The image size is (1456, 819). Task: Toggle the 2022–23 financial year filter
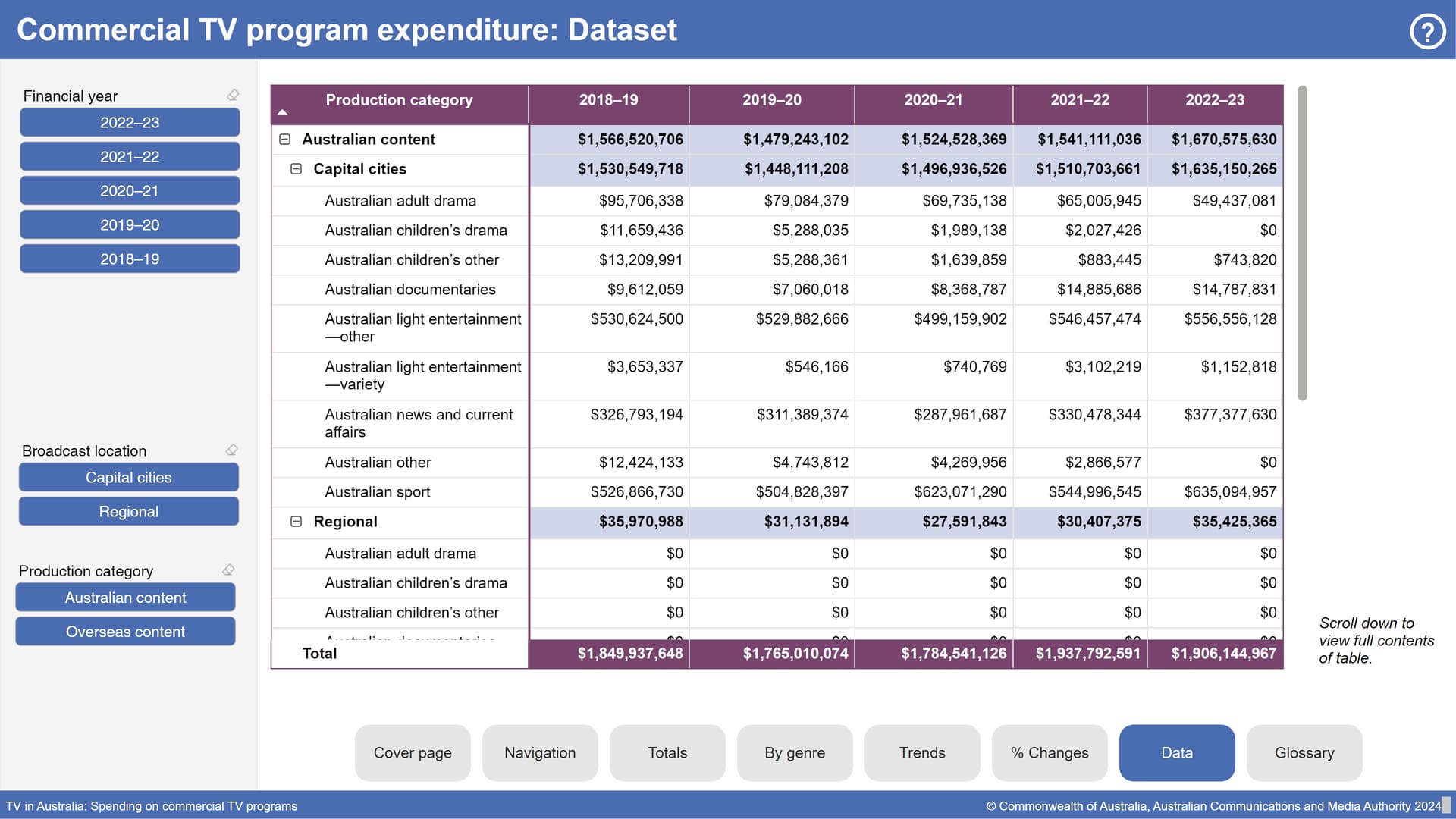pos(130,123)
